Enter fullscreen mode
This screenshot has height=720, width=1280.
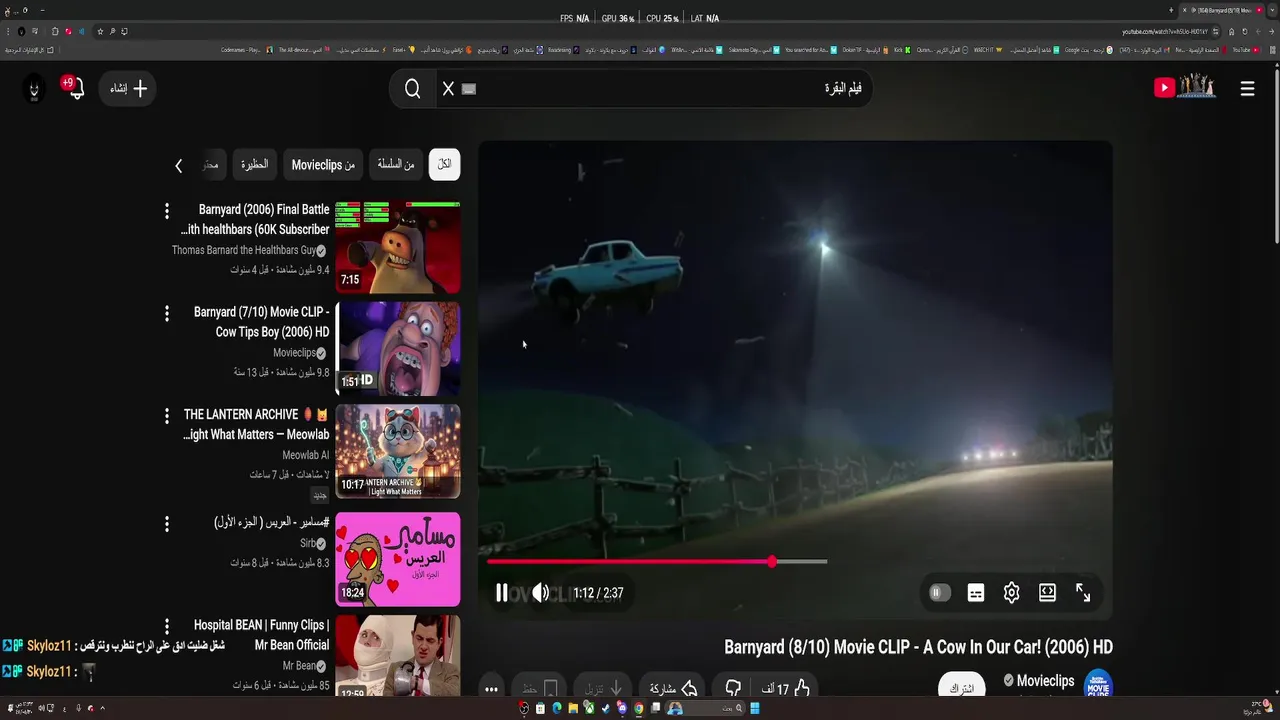[1083, 593]
